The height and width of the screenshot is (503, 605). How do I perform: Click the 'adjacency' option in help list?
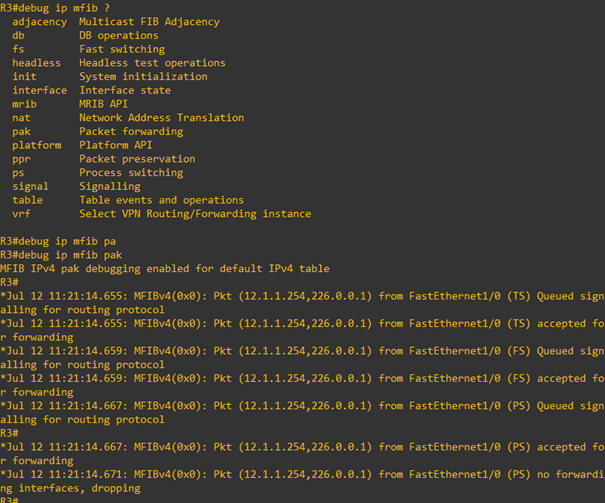[x=39, y=22]
